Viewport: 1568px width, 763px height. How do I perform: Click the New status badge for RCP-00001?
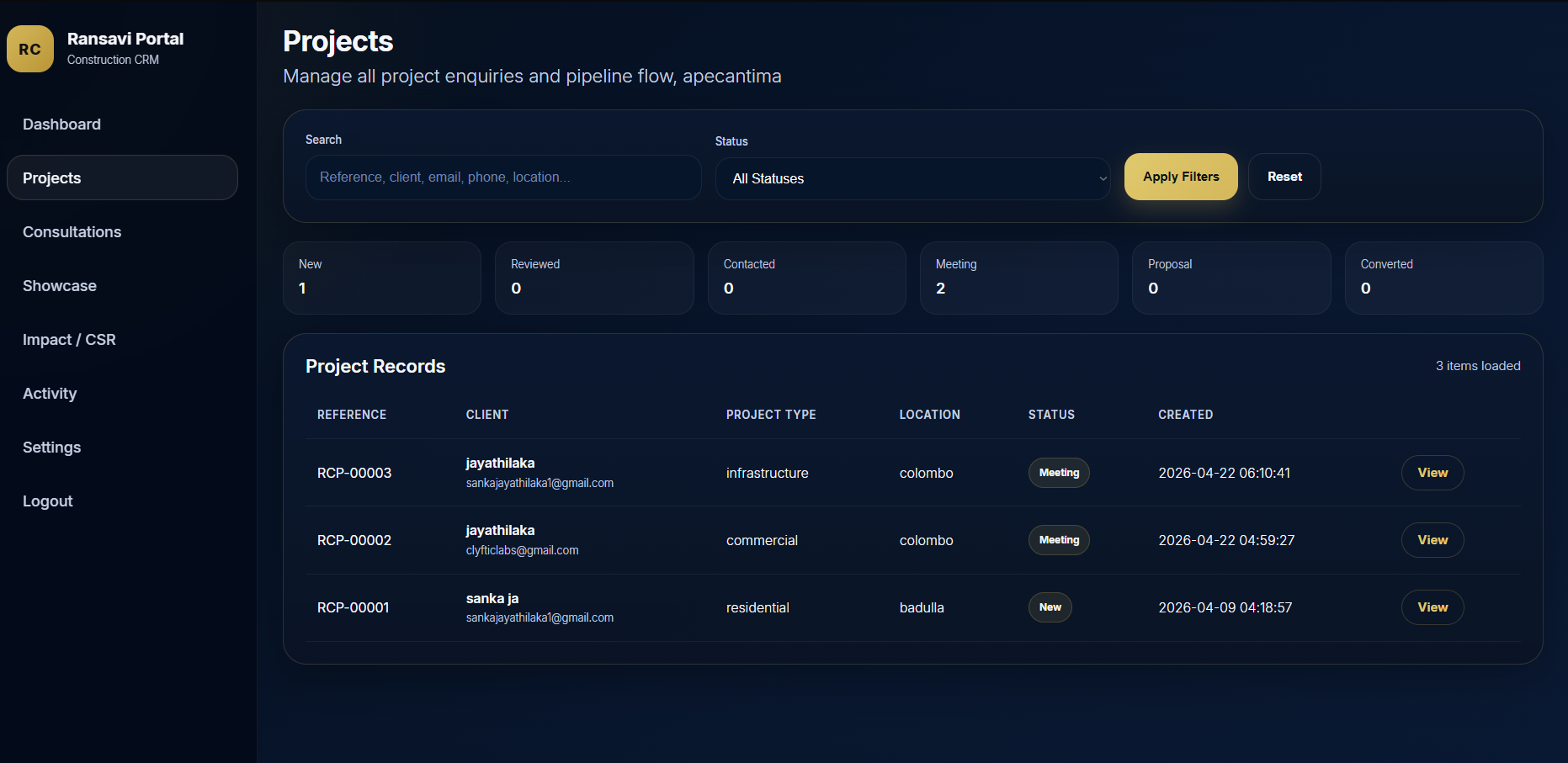(1050, 607)
